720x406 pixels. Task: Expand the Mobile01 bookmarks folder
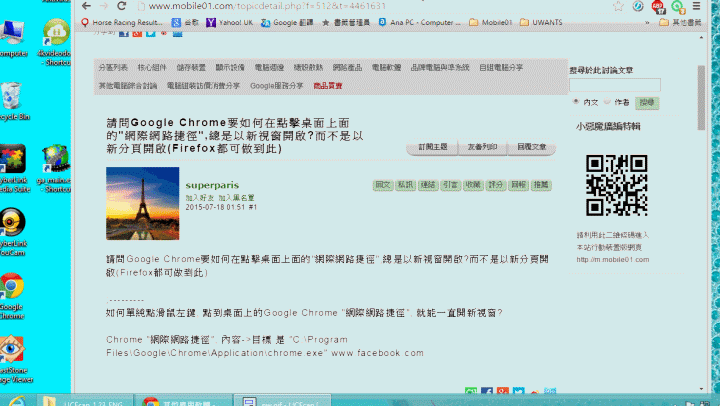[491, 23]
